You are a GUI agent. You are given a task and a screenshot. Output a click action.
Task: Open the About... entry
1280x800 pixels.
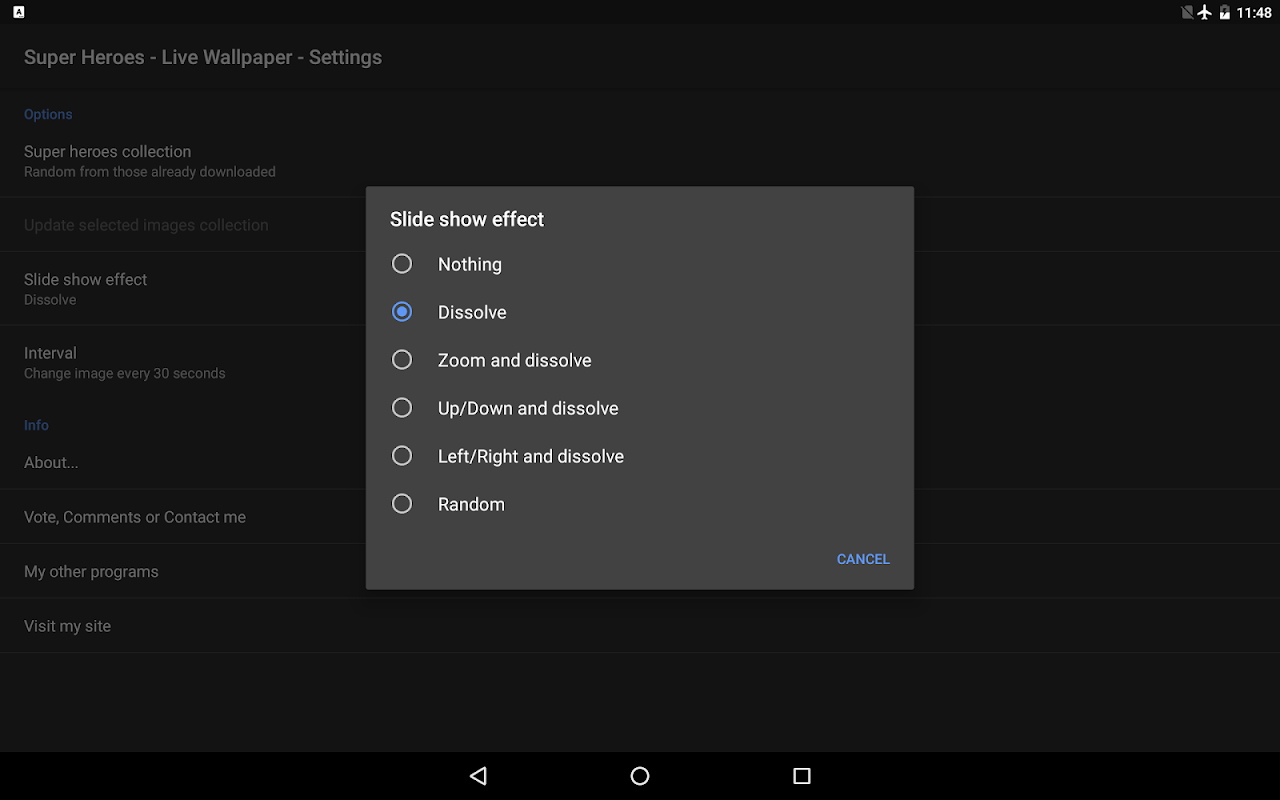(52, 462)
